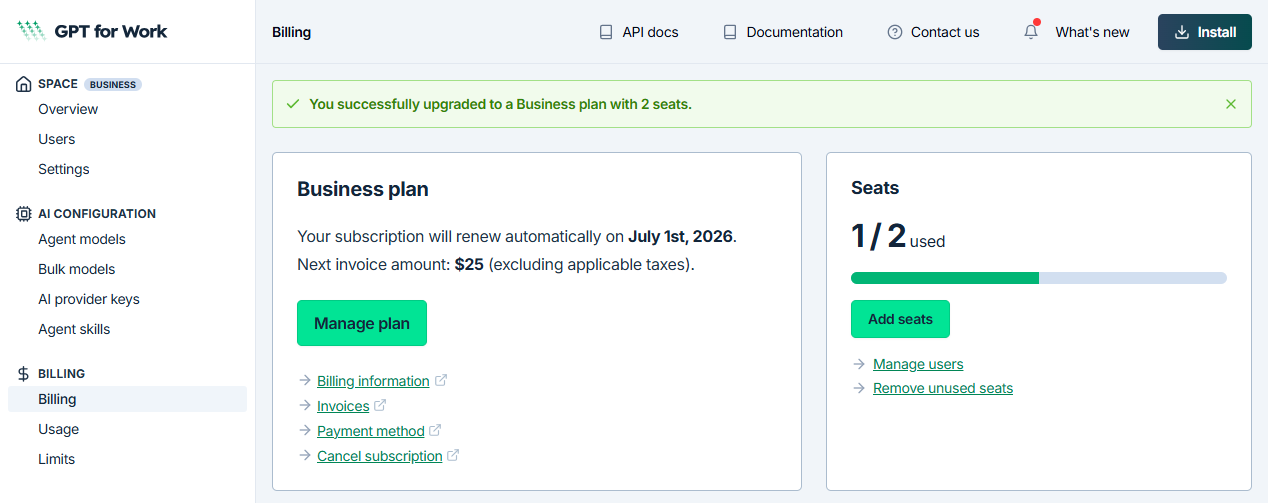
Task: Click arrow icon before Manage users
Action: 859,364
